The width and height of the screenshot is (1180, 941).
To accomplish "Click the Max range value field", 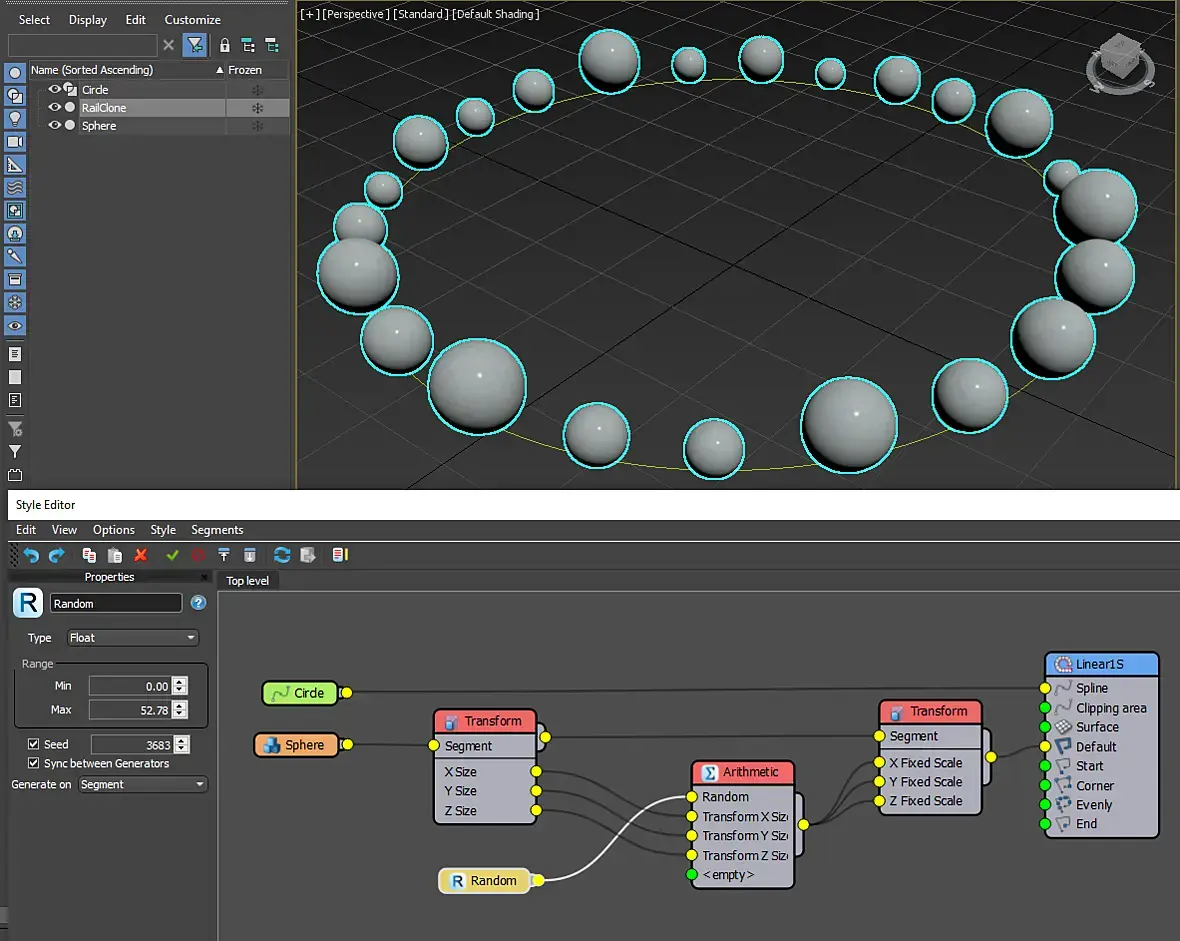I will 130,710.
